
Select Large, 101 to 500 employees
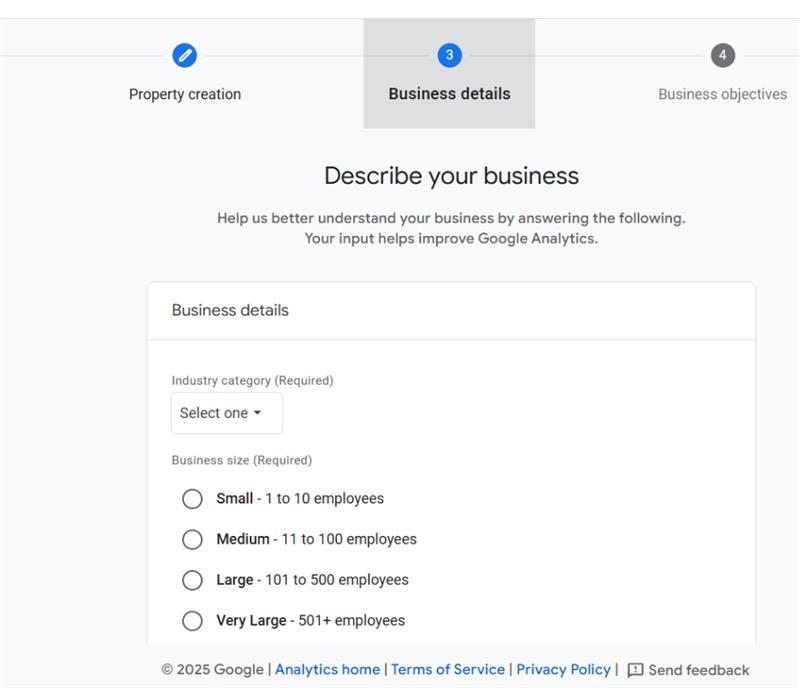192,580
